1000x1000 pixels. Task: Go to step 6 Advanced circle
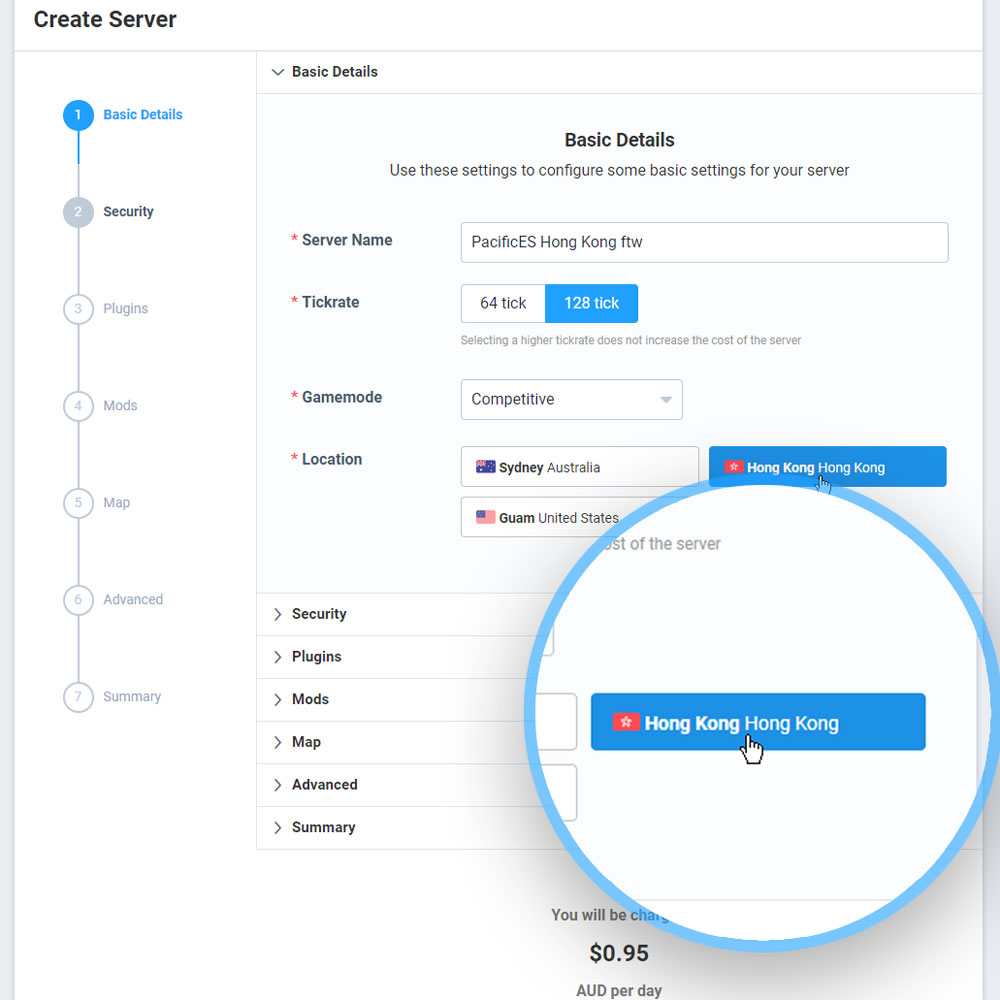click(x=78, y=600)
